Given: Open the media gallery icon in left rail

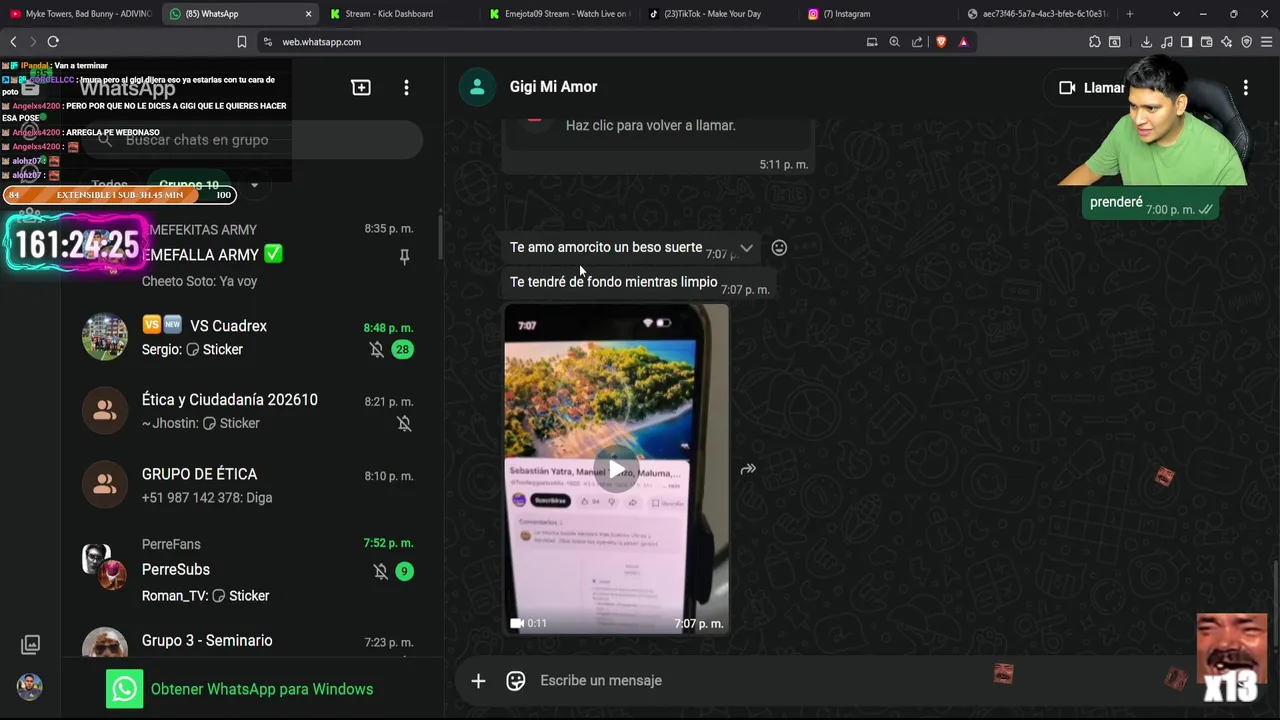Looking at the screenshot, I should (30, 645).
